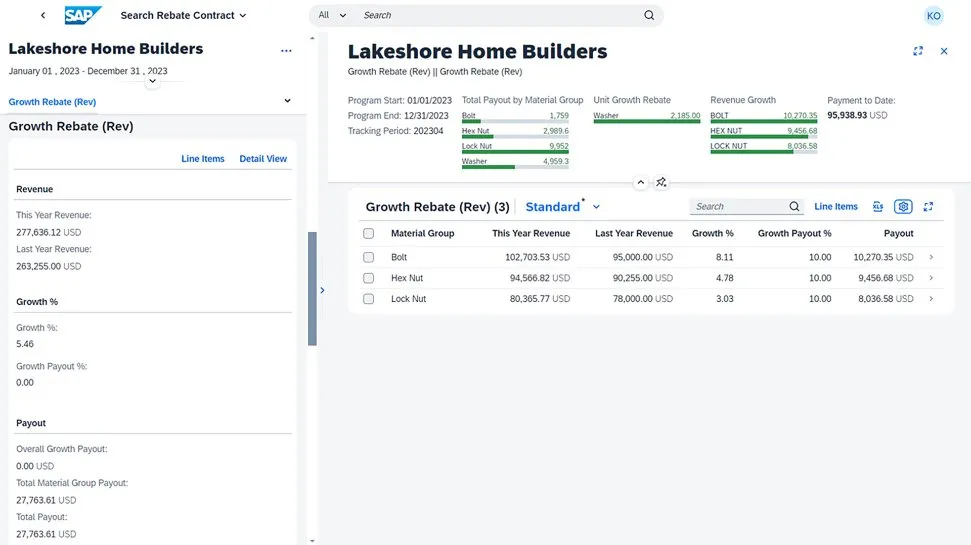Click the Growth Payout % column header
Viewport: 971px width, 545px height.
(795, 233)
